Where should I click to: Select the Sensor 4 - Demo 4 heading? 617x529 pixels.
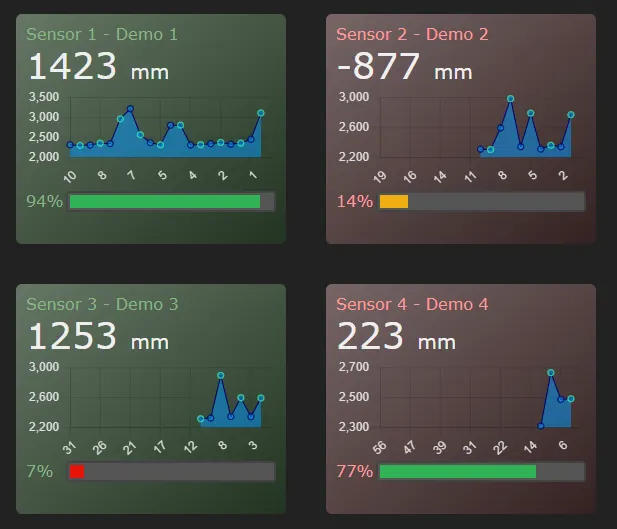412,304
